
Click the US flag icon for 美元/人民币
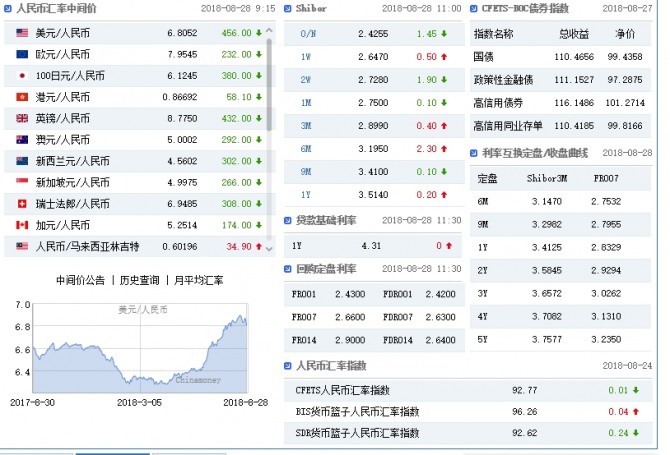(x=22, y=32)
